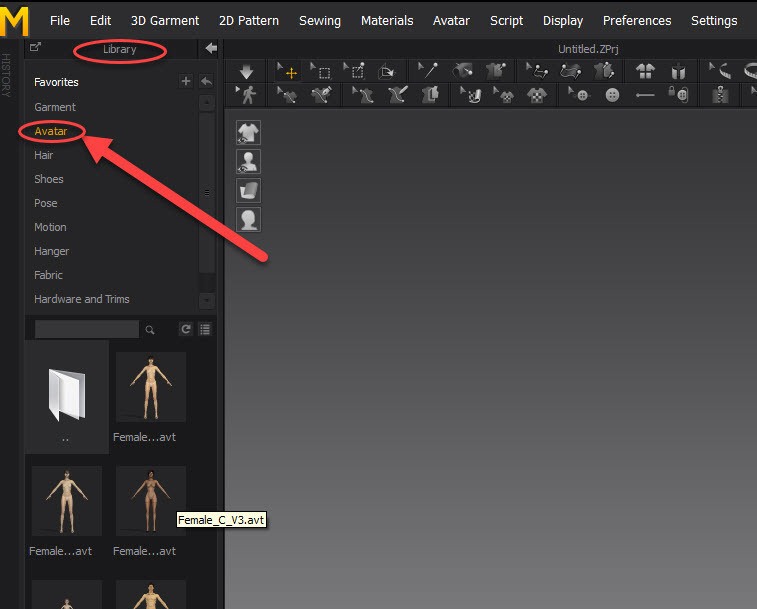Click the Favorites back arrow button

206,81
